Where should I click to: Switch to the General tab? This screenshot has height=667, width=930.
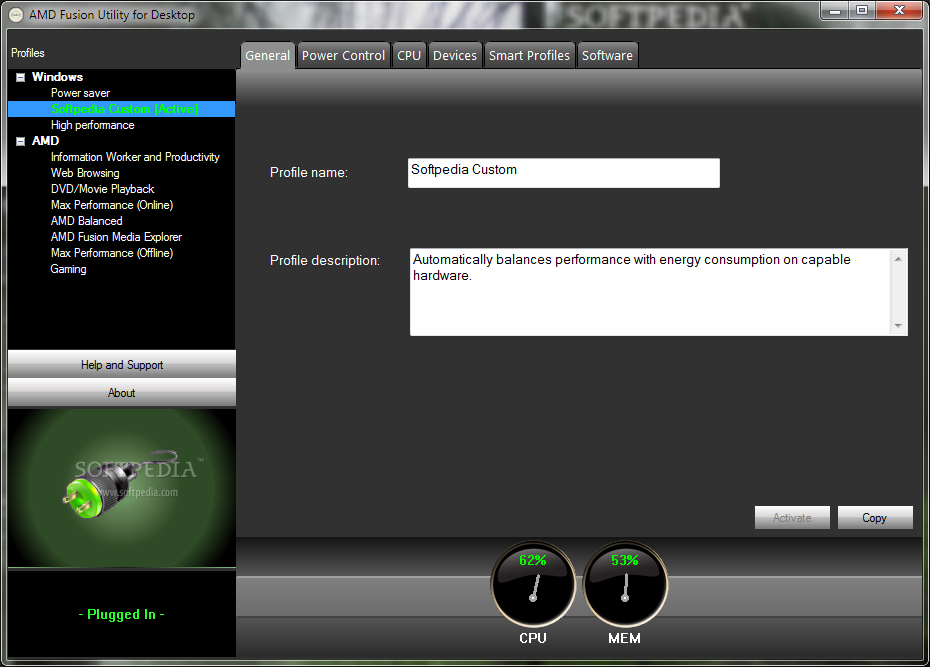(267, 56)
